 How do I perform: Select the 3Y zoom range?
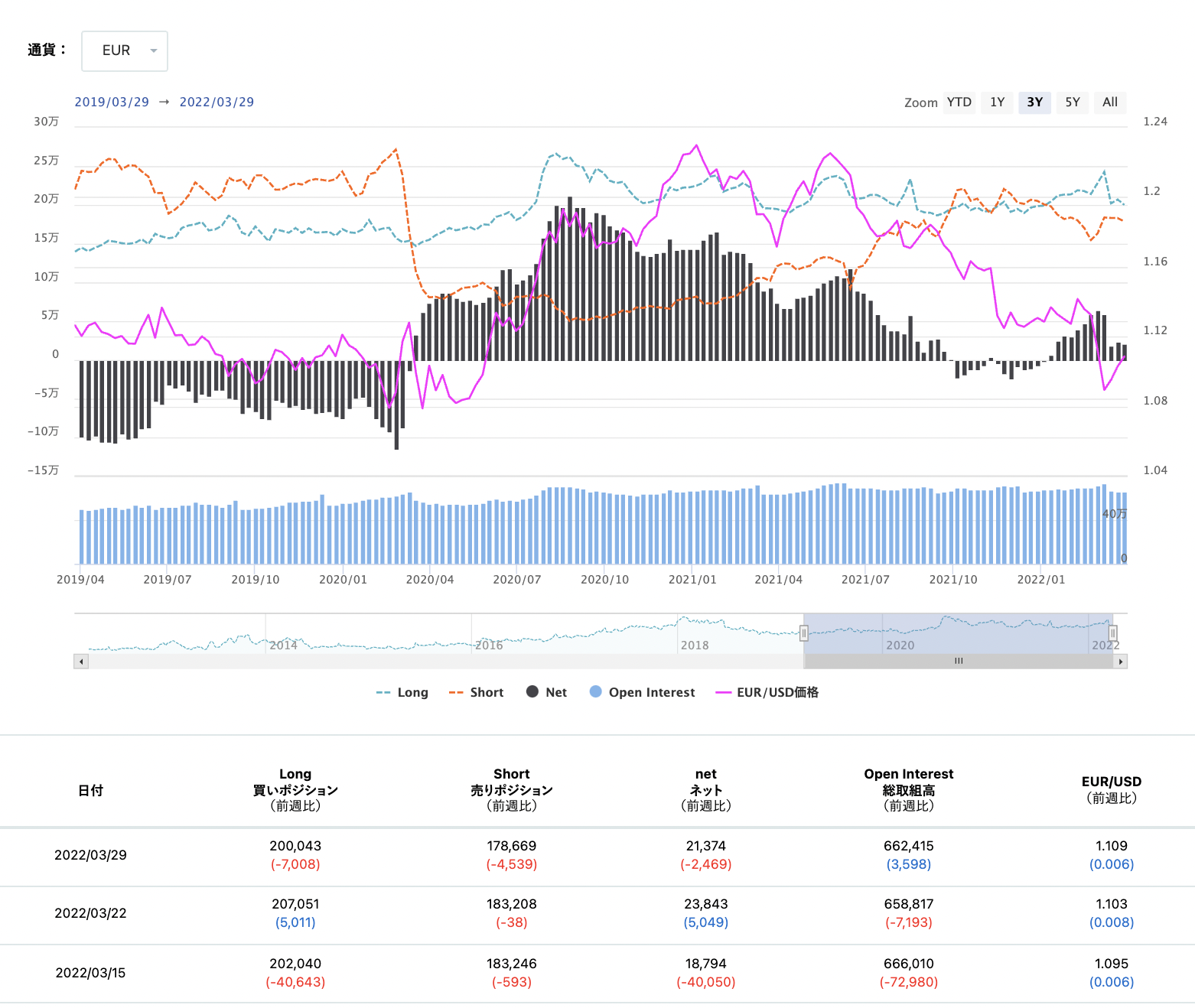click(x=1034, y=102)
